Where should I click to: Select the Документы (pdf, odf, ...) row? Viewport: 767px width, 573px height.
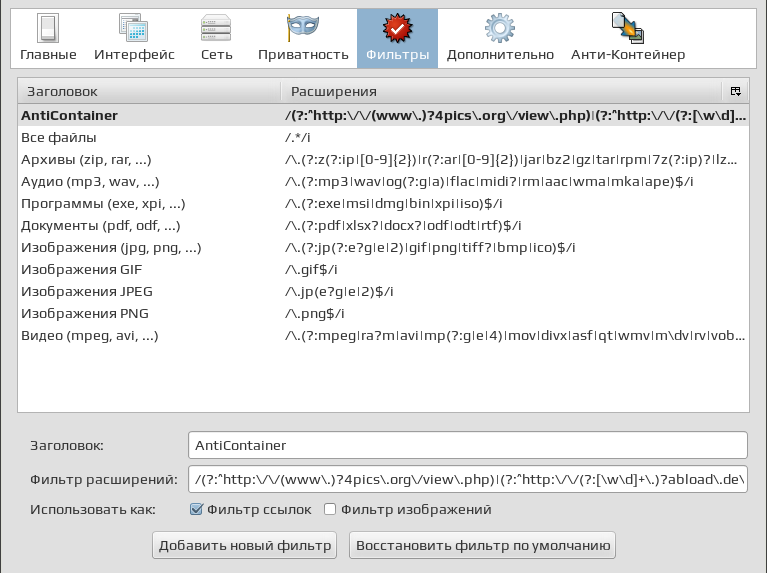(383, 226)
